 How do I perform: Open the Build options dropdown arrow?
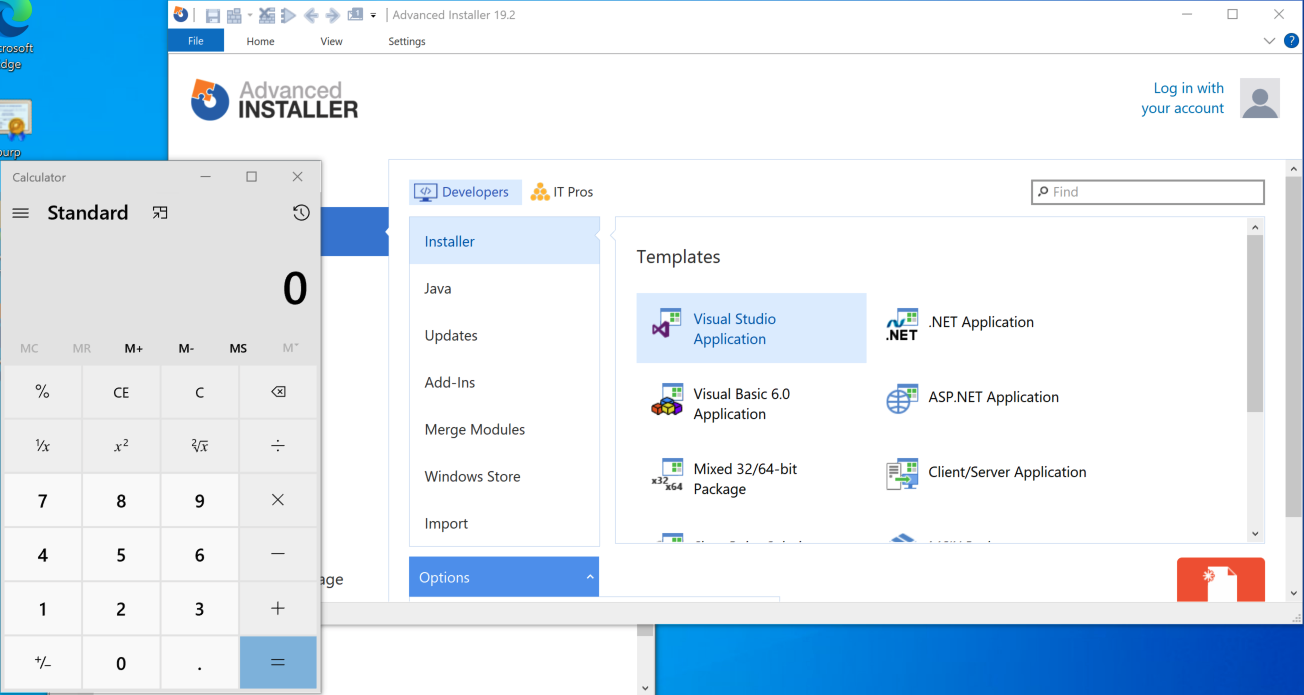click(250, 15)
